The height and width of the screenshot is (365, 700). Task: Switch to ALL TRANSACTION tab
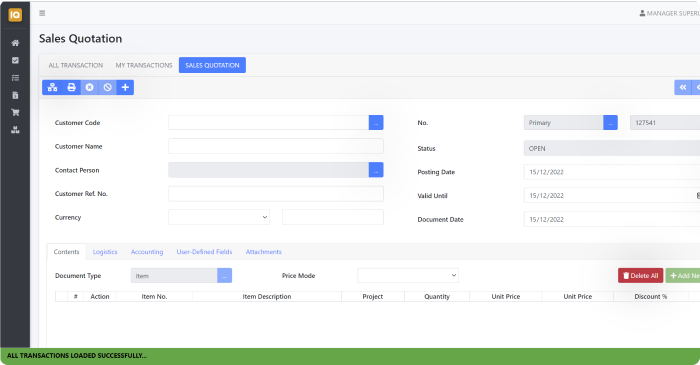76,65
